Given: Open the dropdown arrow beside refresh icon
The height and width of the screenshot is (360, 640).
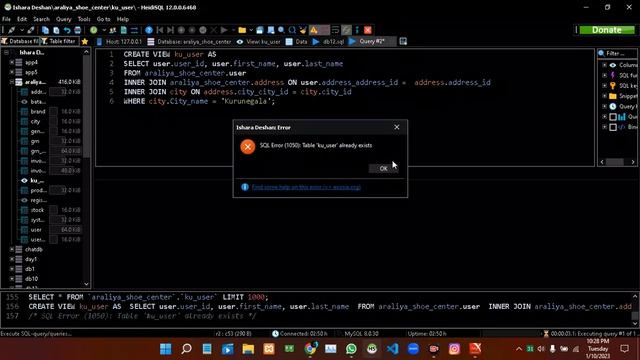Looking at the screenshot, I should tap(104, 30).
